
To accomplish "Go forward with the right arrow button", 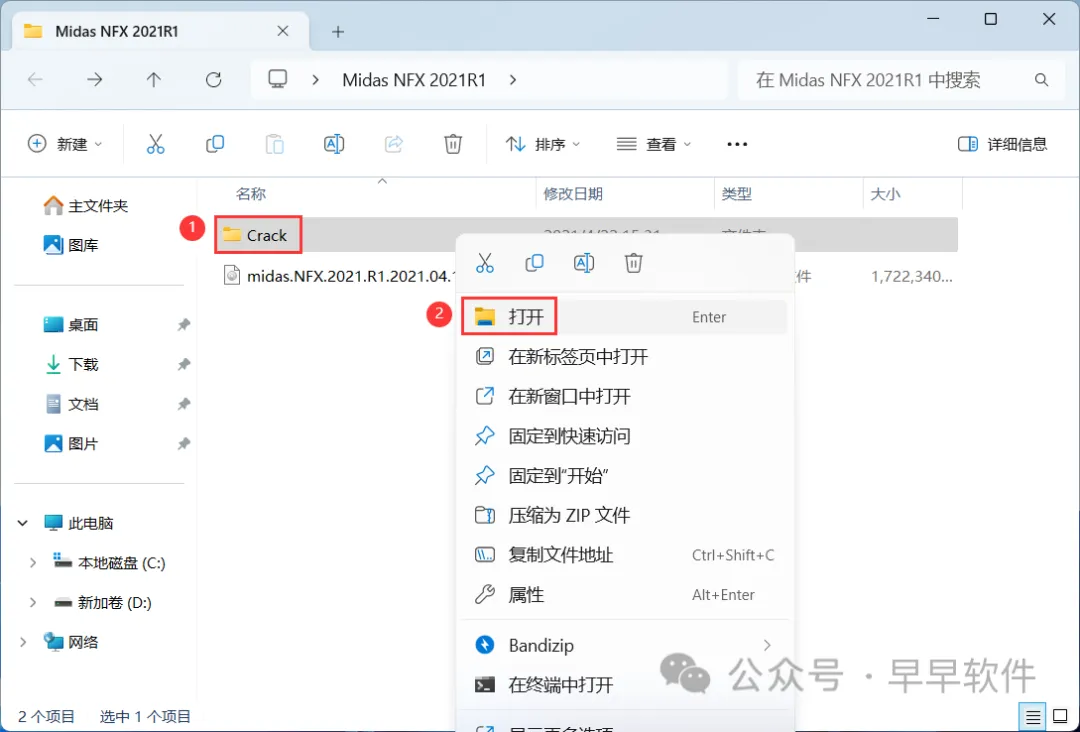I will (94, 80).
